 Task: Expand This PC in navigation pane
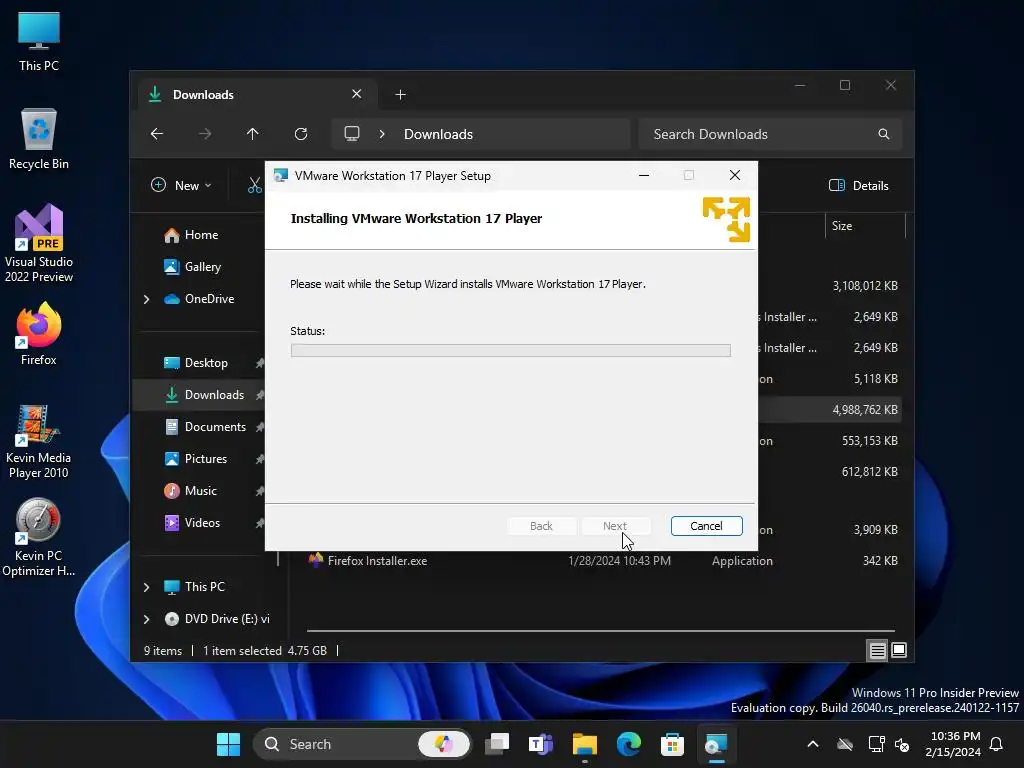[146, 587]
